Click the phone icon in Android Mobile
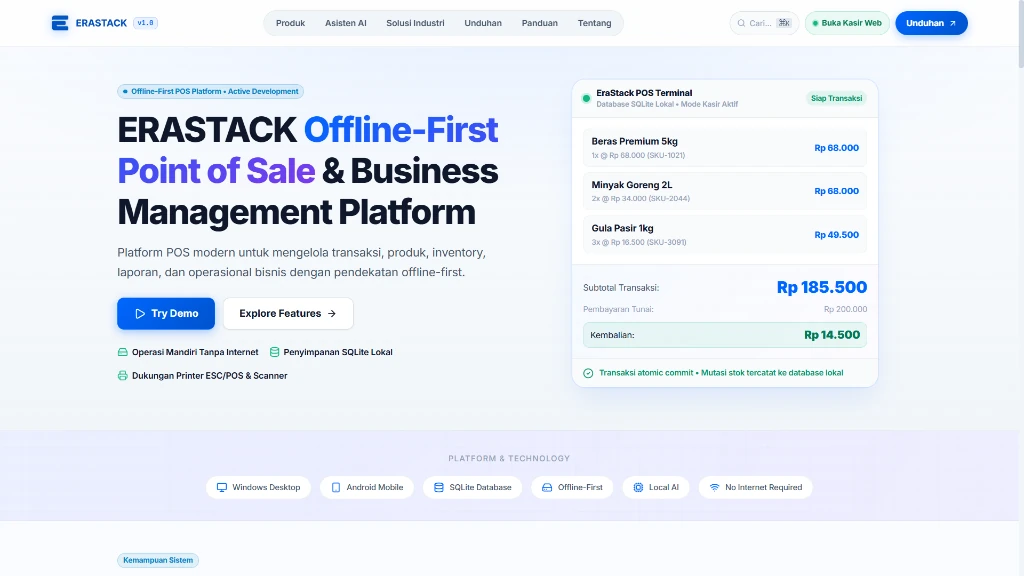The width and height of the screenshot is (1024, 576). (x=336, y=487)
